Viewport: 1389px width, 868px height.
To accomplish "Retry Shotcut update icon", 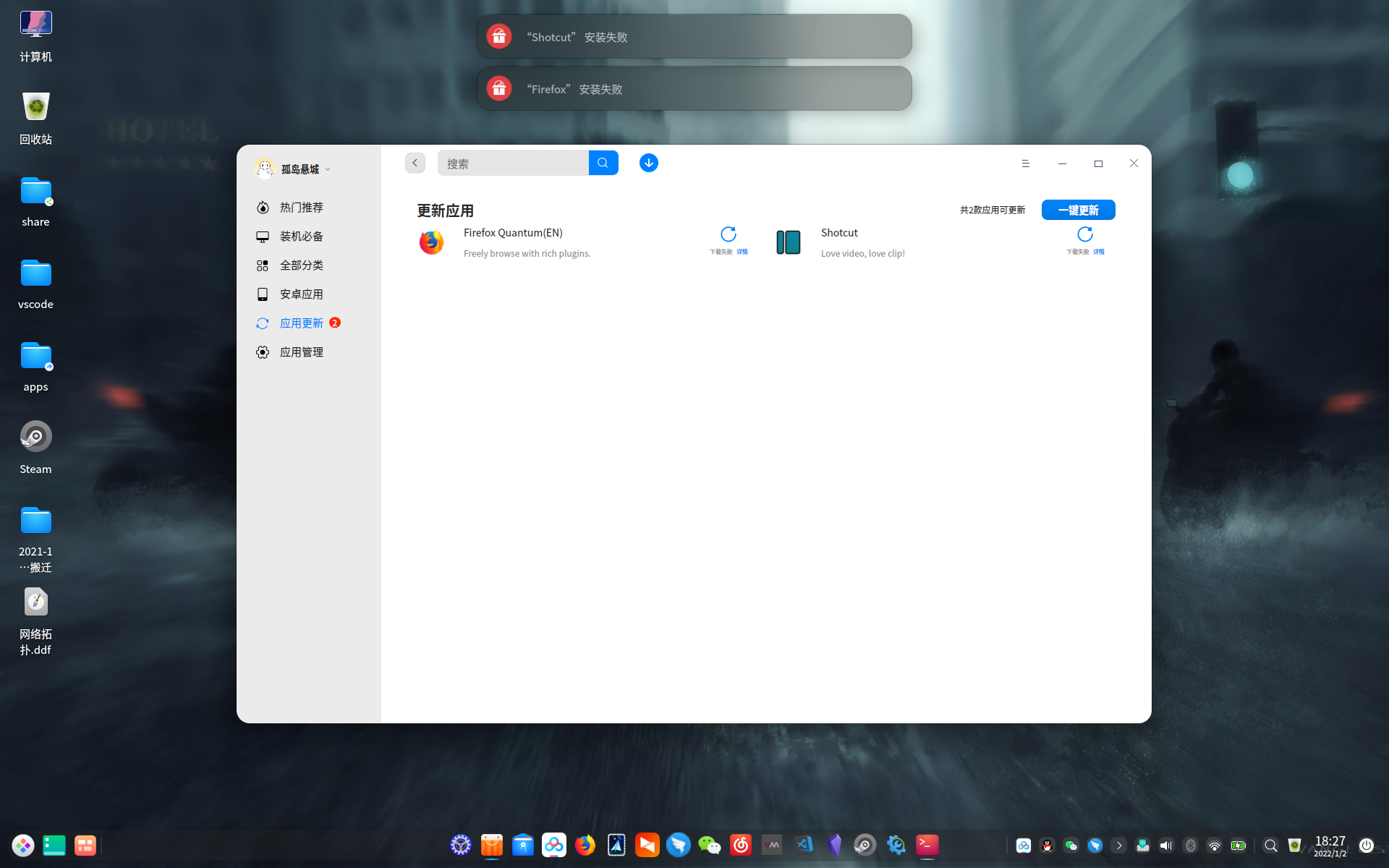I will pyautogui.click(x=1084, y=234).
